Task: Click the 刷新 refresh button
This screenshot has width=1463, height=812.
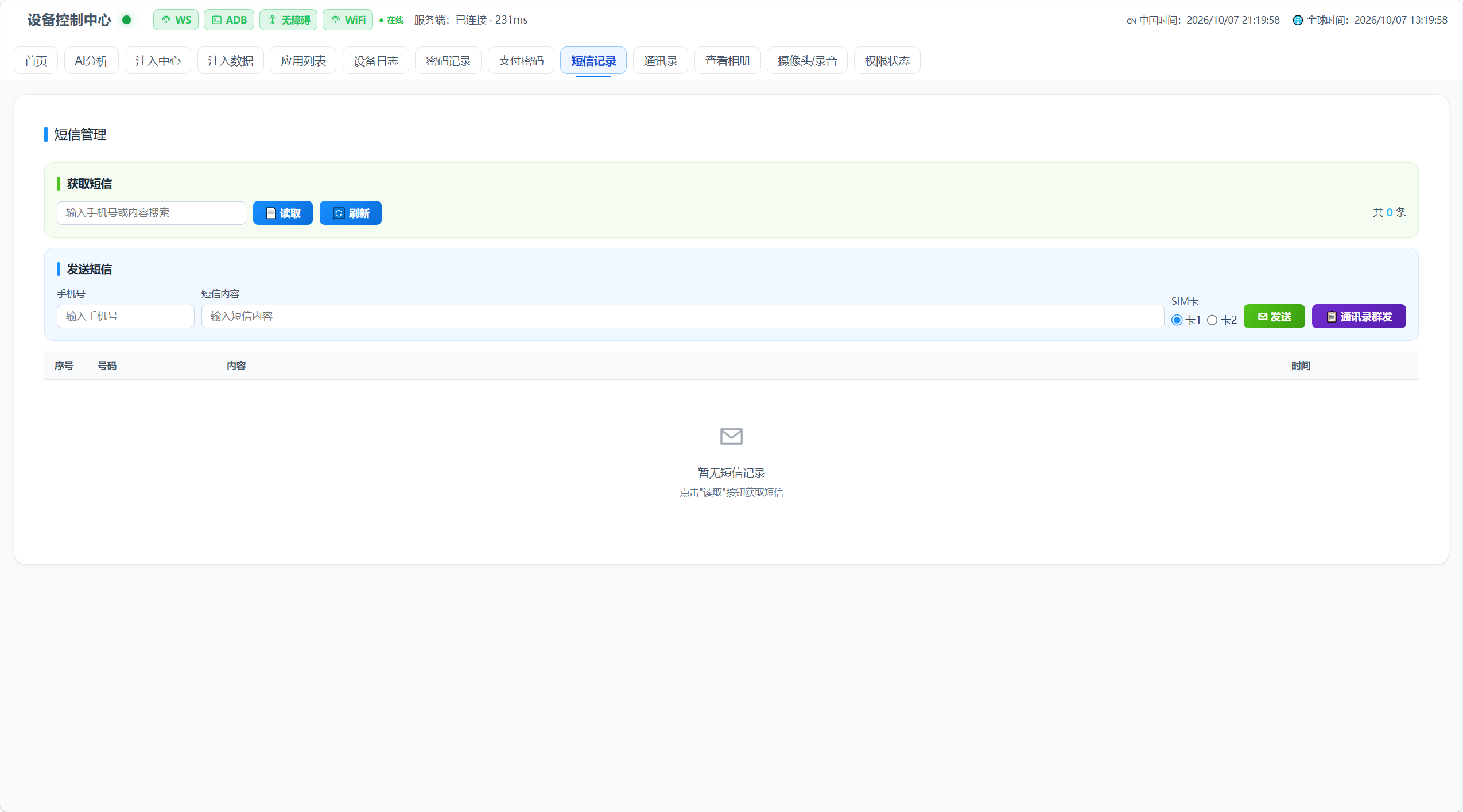Action: click(x=351, y=213)
